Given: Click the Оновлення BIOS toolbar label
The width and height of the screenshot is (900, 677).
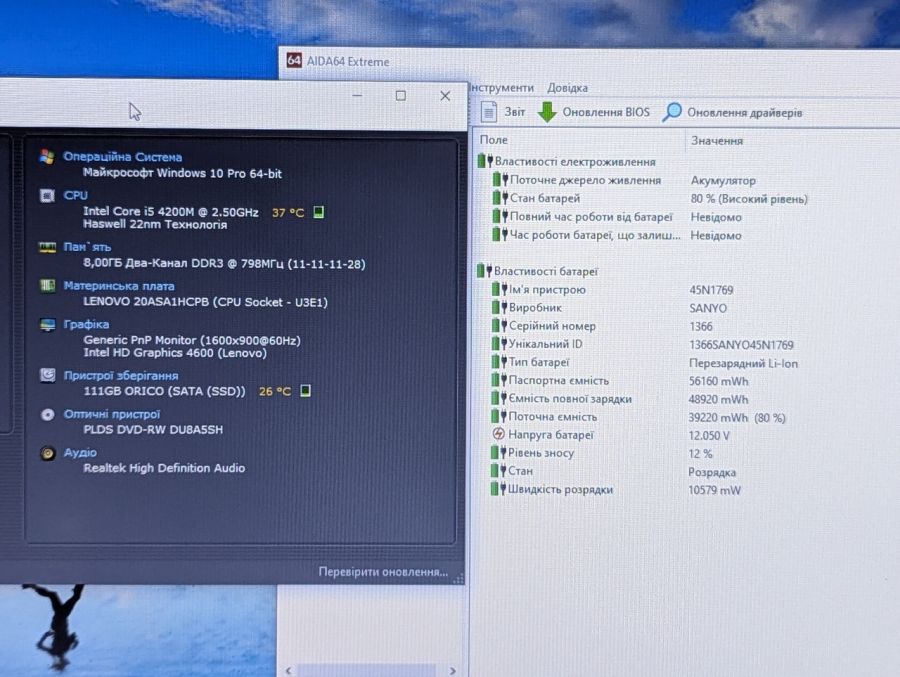Looking at the screenshot, I should (606, 112).
